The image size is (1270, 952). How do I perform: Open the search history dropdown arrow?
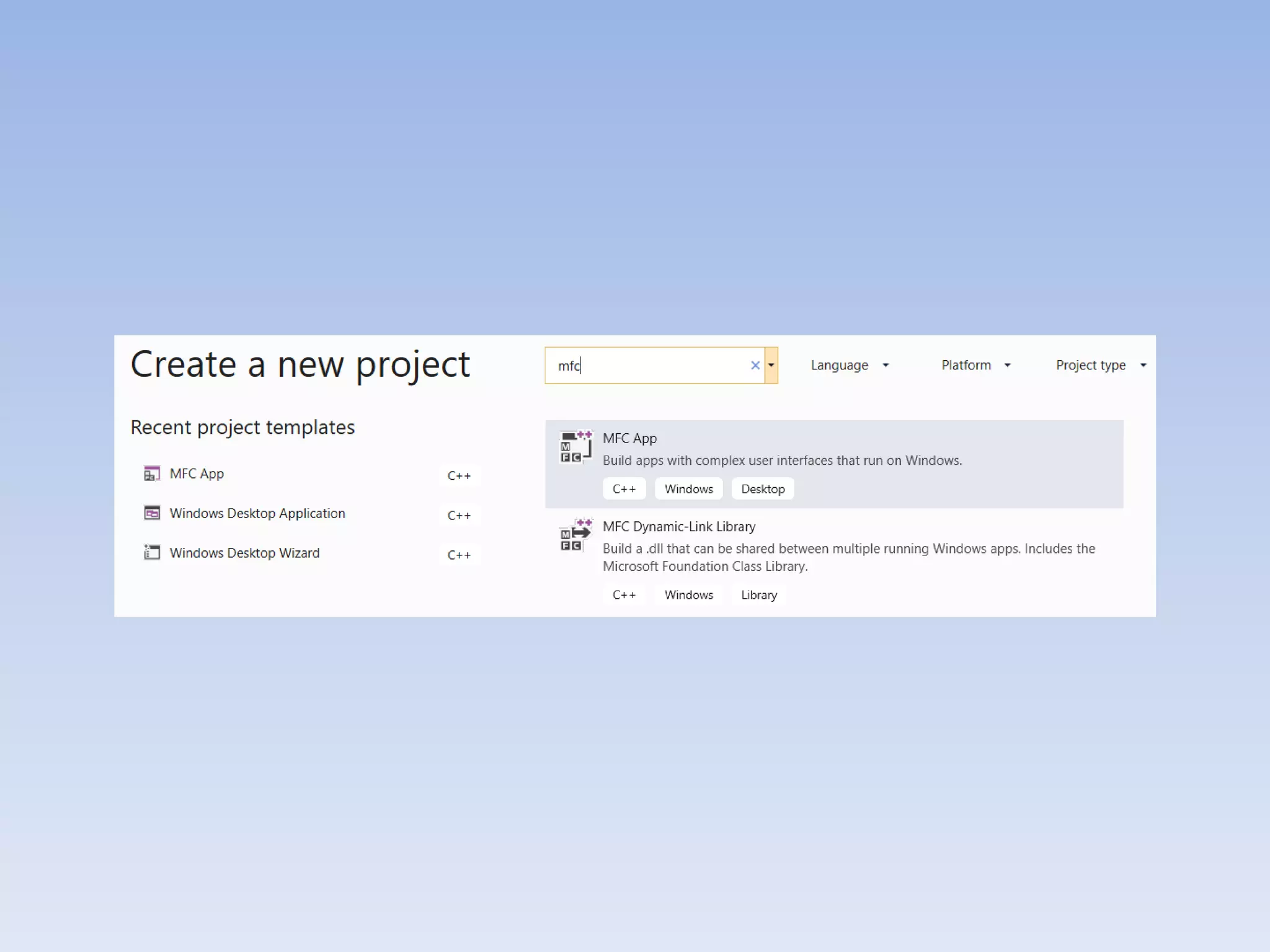771,366
